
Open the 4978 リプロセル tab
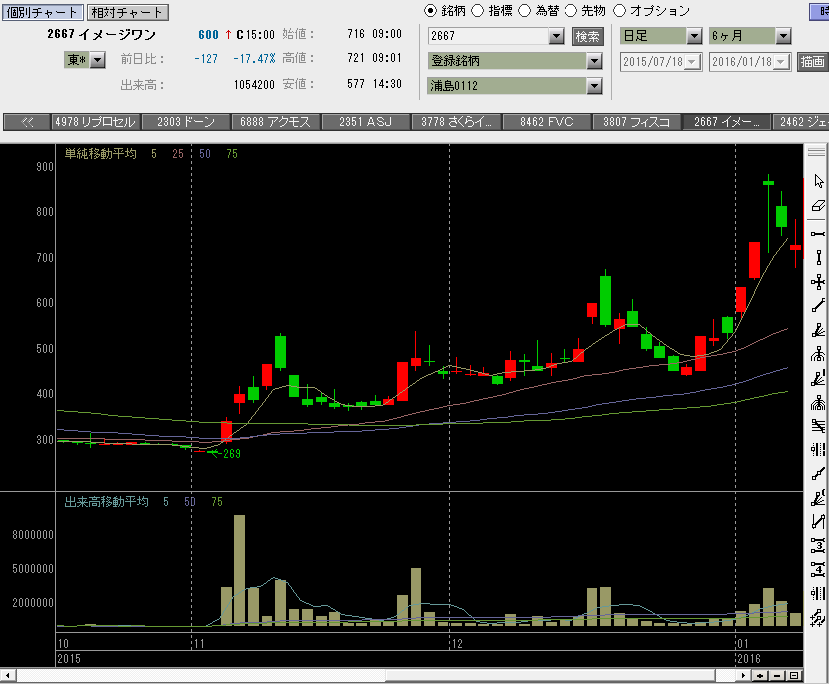click(x=96, y=122)
